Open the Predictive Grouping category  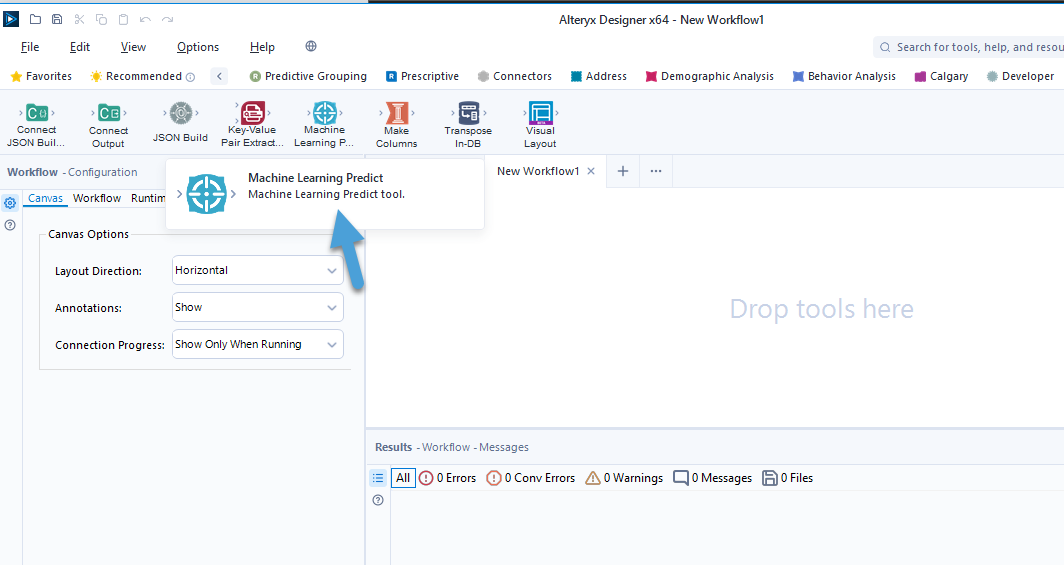[308, 76]
